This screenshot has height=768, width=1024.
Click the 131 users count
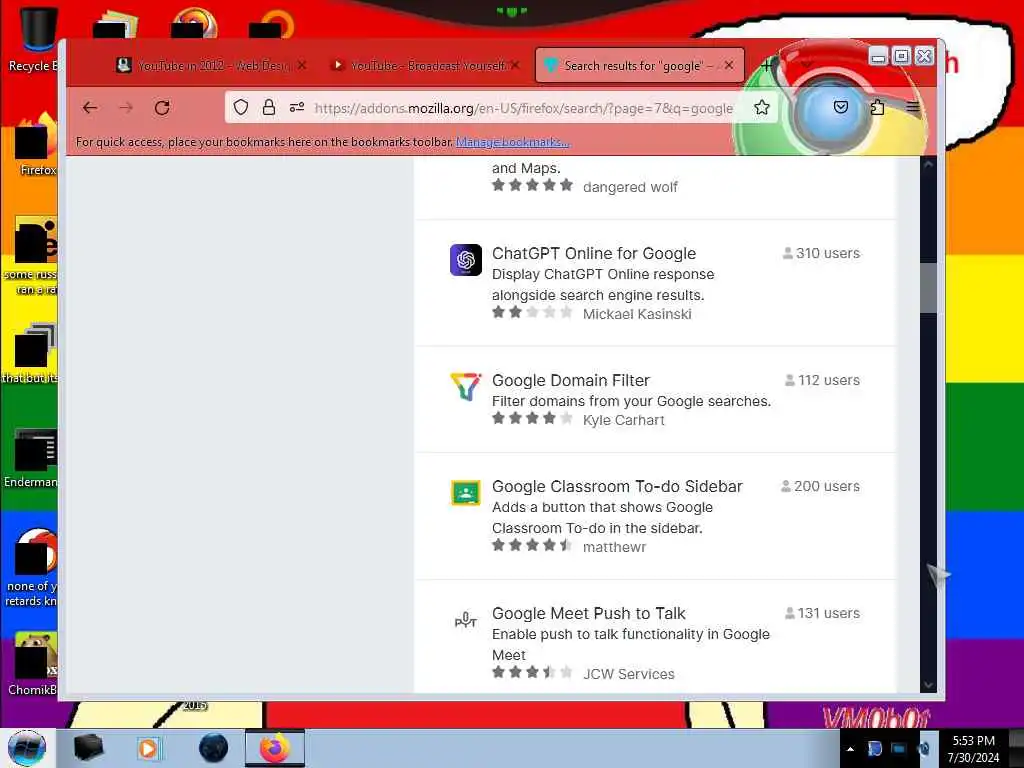(822, 613)
